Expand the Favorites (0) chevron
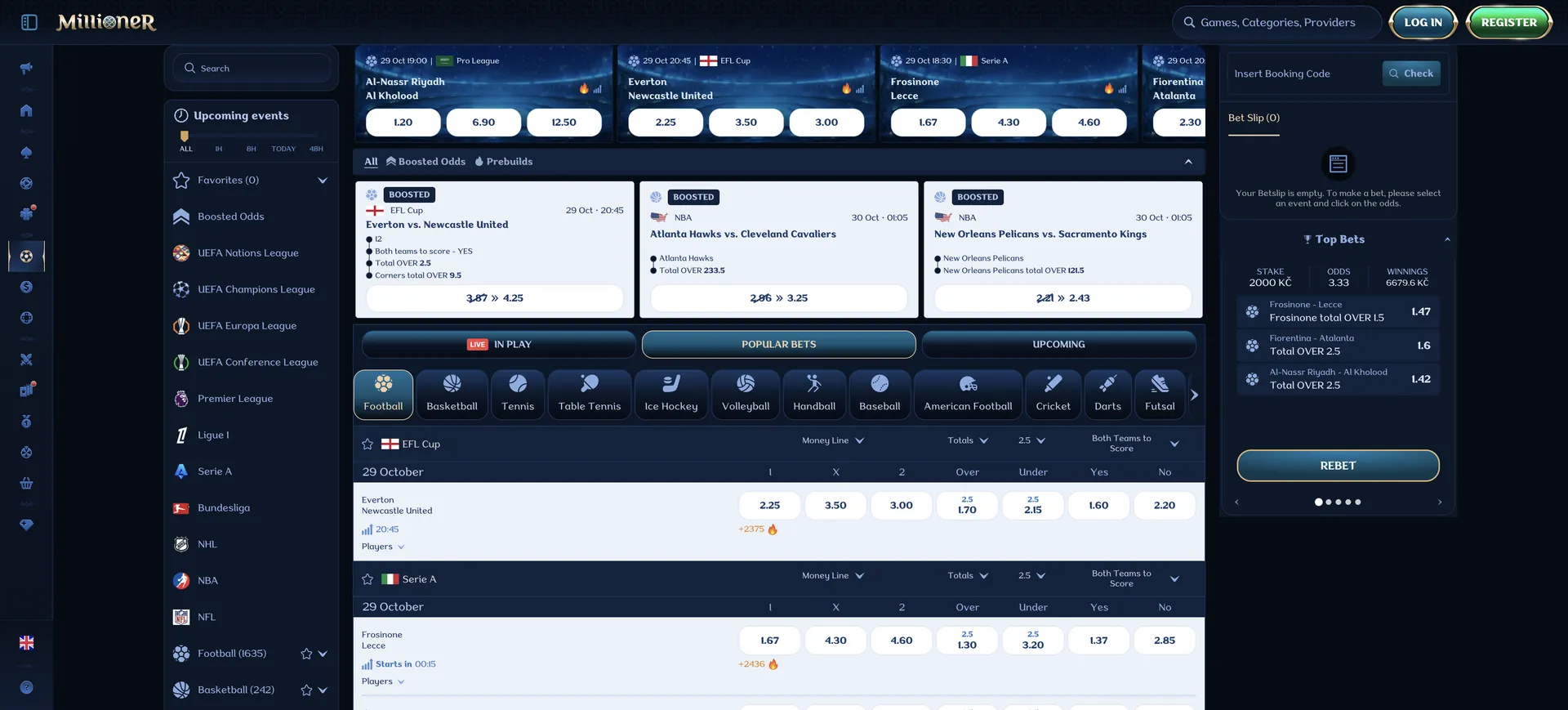The image size is (1568, 710). point(323,181)
